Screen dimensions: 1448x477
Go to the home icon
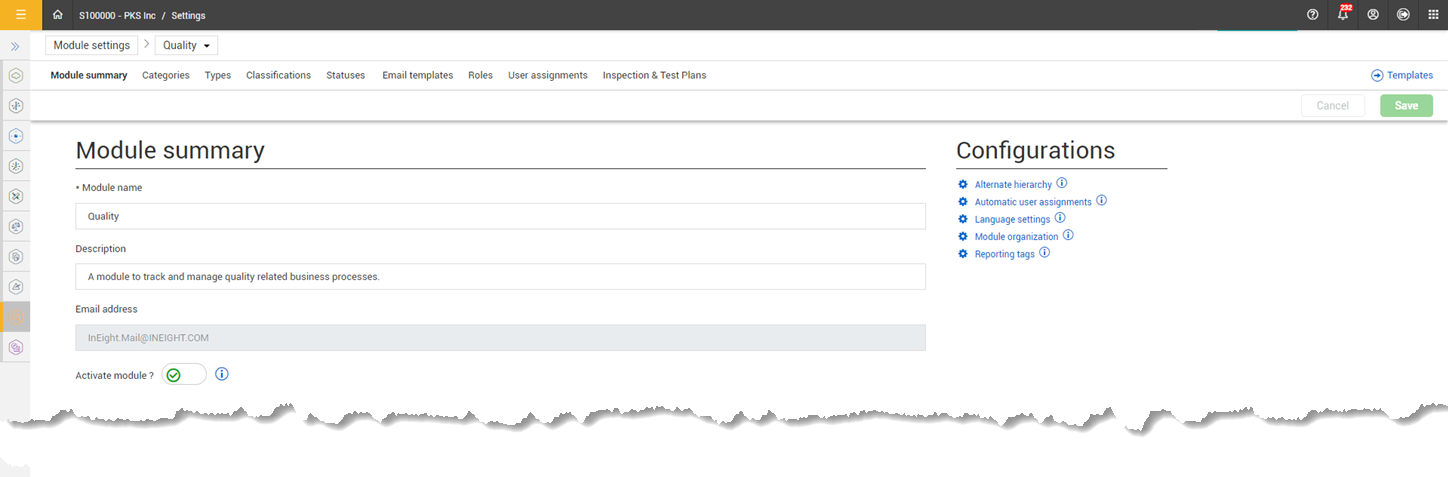[x=58, y=15]
